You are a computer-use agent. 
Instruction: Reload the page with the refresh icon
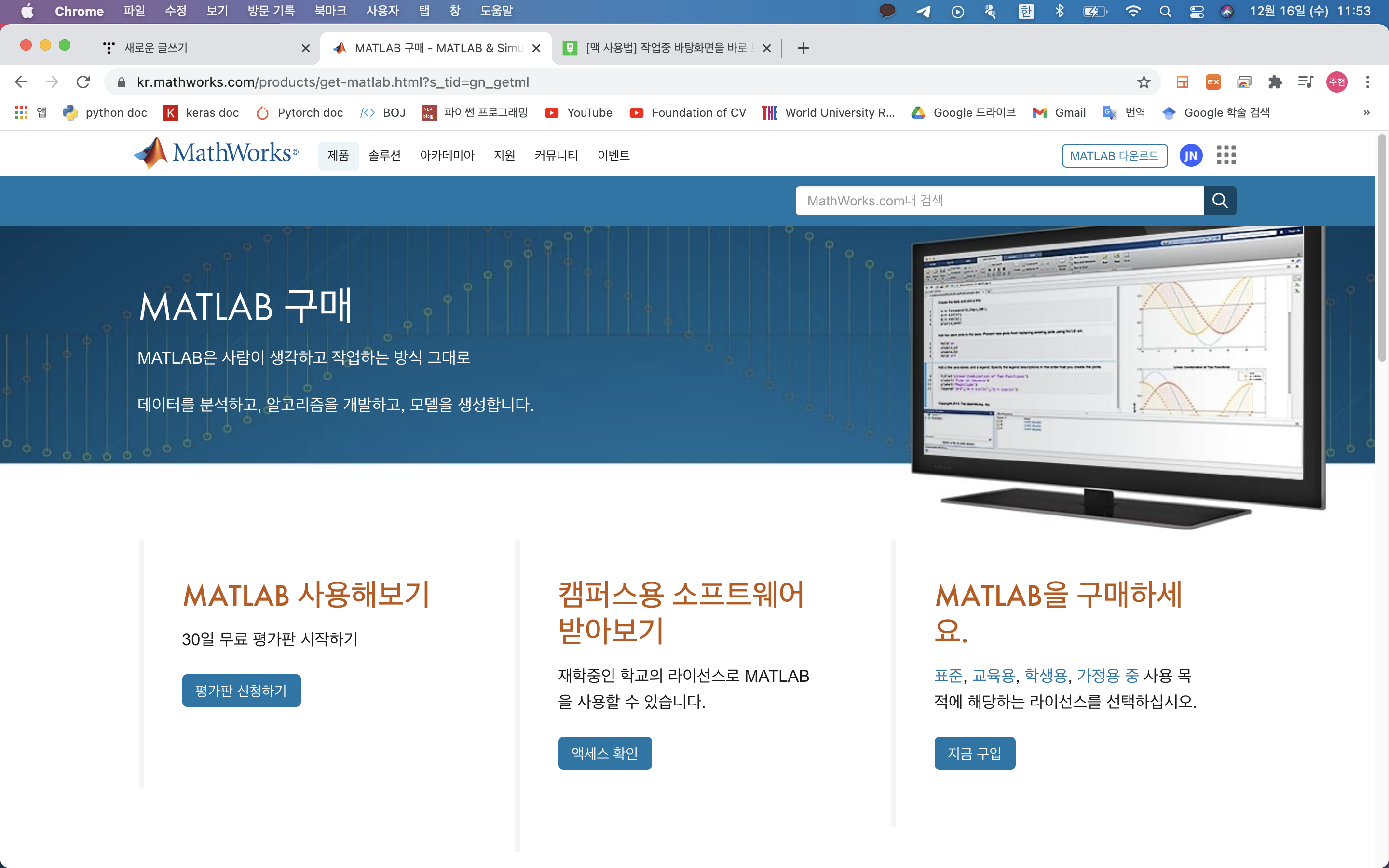[x=83, y=82]
